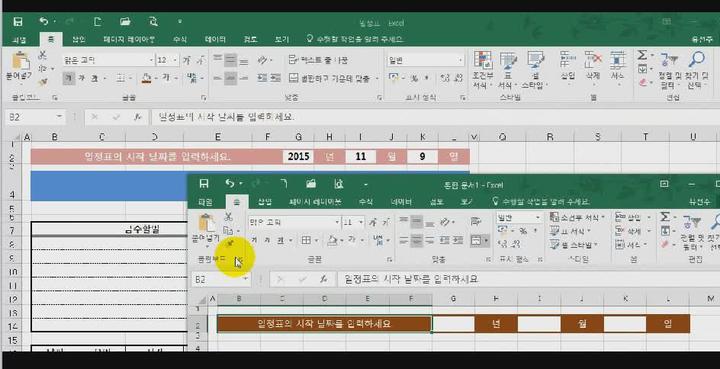Click Format Painter brush in front window
Screen dimensions: 720x369
pyautogui.click(x=229, y=244)
